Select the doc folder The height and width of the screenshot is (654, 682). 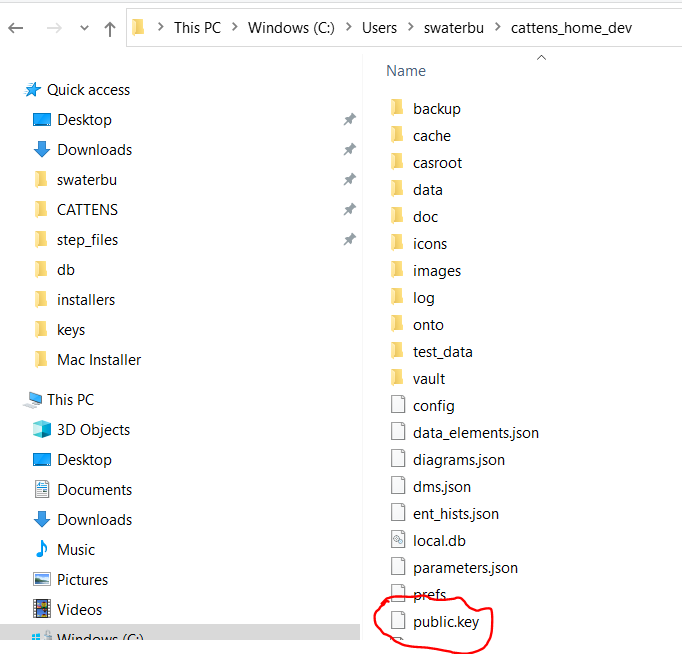425,217
